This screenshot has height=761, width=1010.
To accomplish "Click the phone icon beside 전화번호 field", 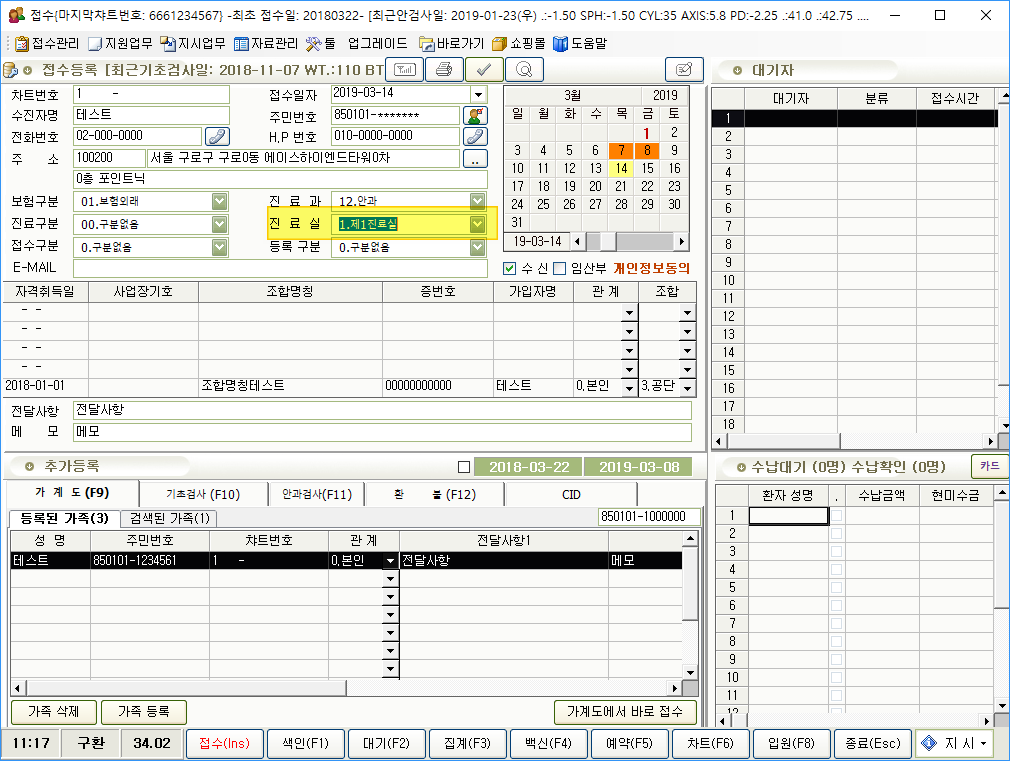I will [x=217, y=136].
